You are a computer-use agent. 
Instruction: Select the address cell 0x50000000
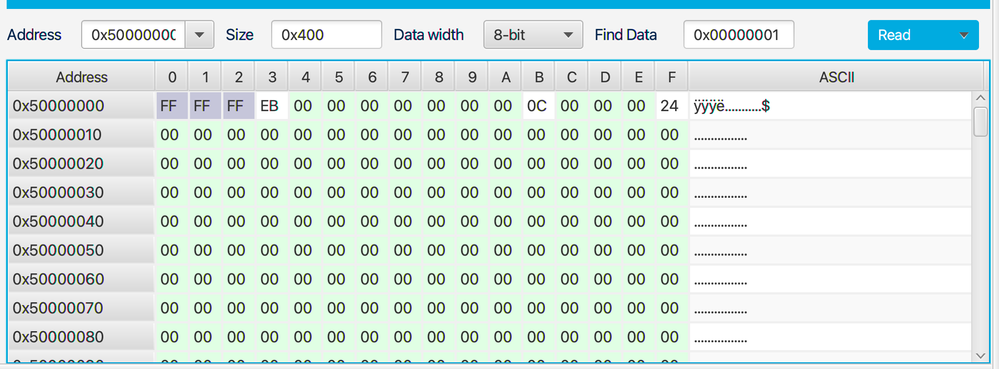(x=82, y=106)
